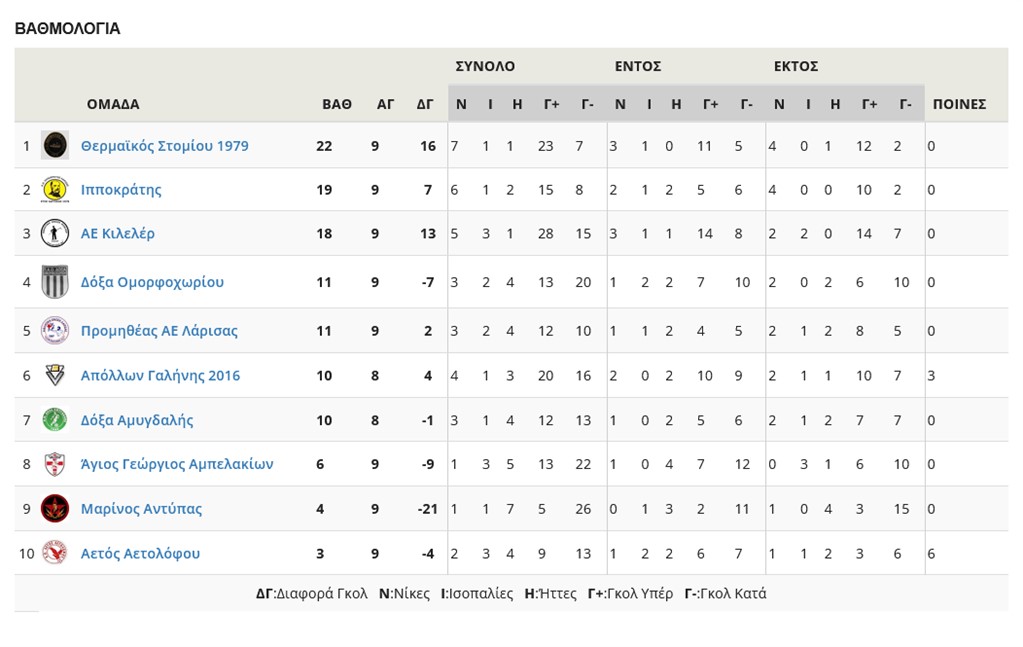Click the Θερμαϊκός Στομίου 1979 team logo
Screen dimensions: 1023x647
click(55, 145)
